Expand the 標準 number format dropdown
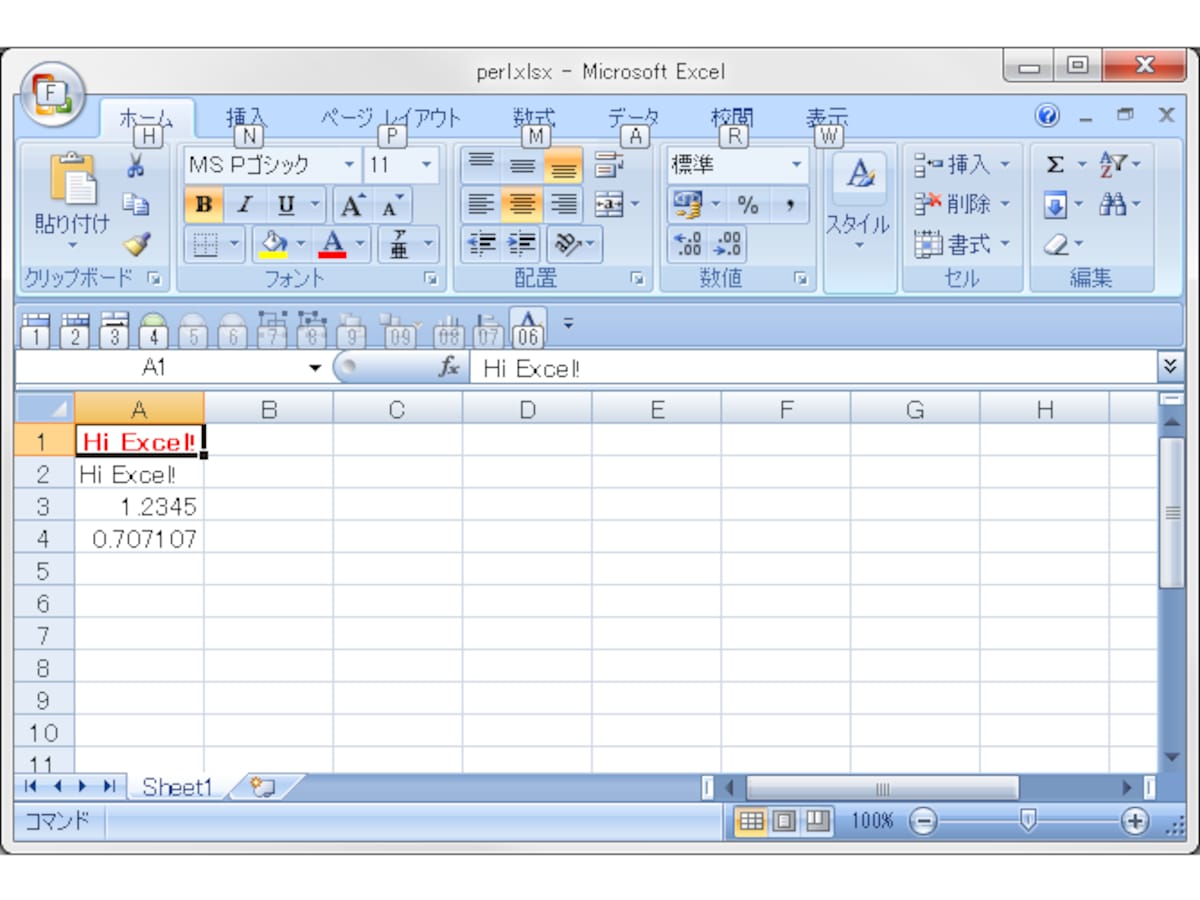Screen dimensions: 1200x900 click(797, 165)
